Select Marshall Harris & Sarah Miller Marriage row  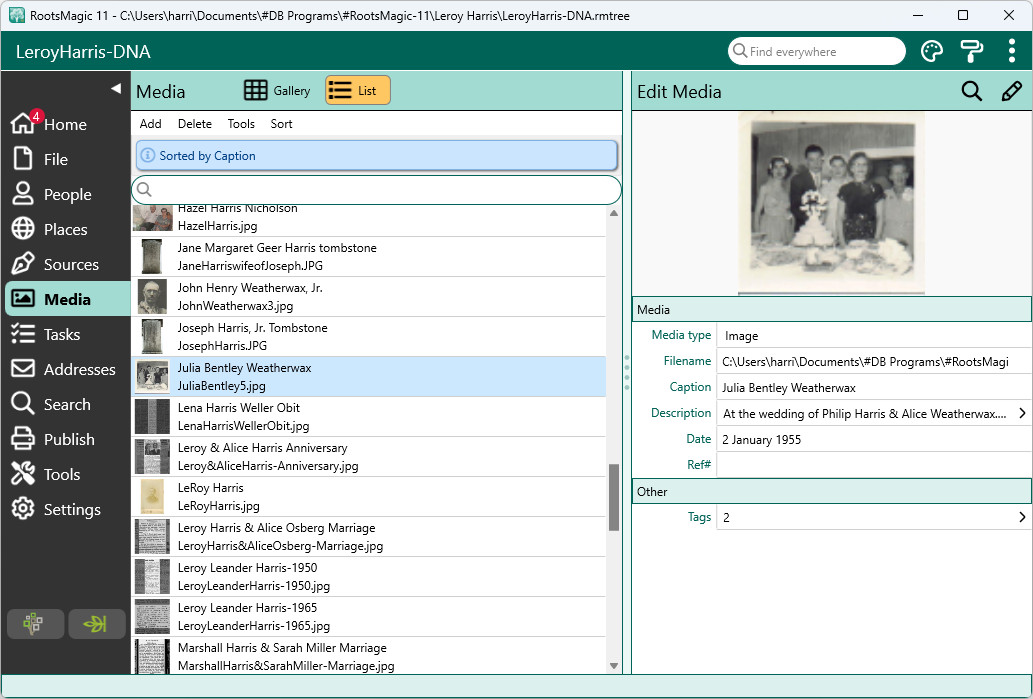(369, 656)
